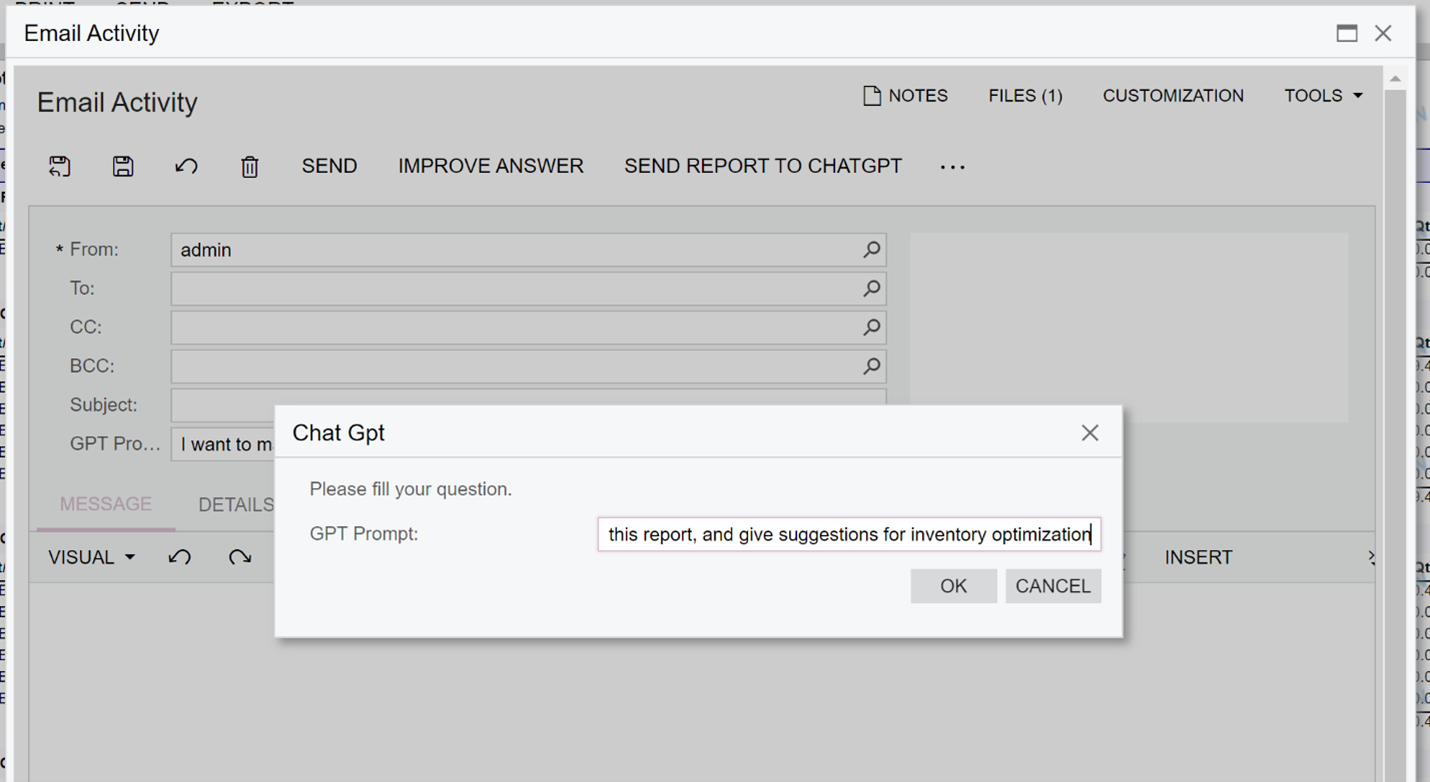Save and close the email activity

(59, 166)
